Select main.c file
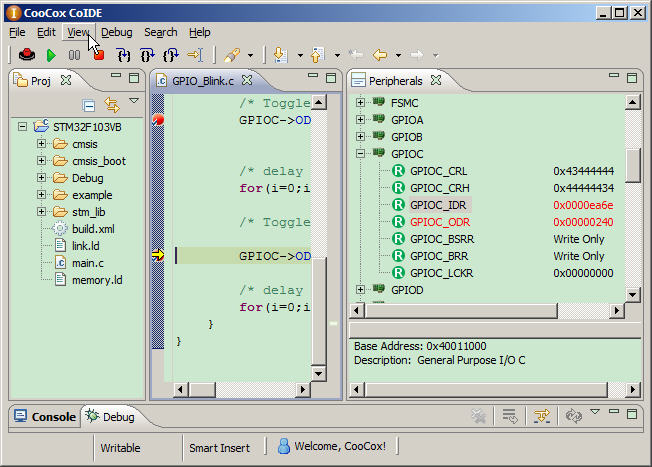This screenshot has height=467, width=652. tap(88, 263)
